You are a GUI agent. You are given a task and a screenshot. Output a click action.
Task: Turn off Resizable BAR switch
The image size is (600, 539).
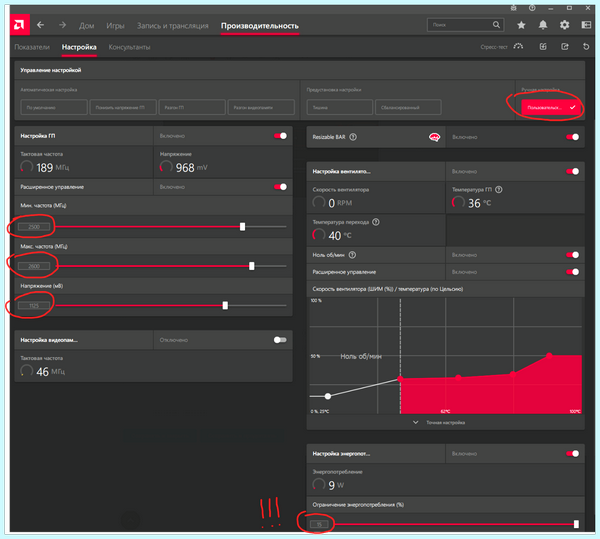click(x=572, y=137)
